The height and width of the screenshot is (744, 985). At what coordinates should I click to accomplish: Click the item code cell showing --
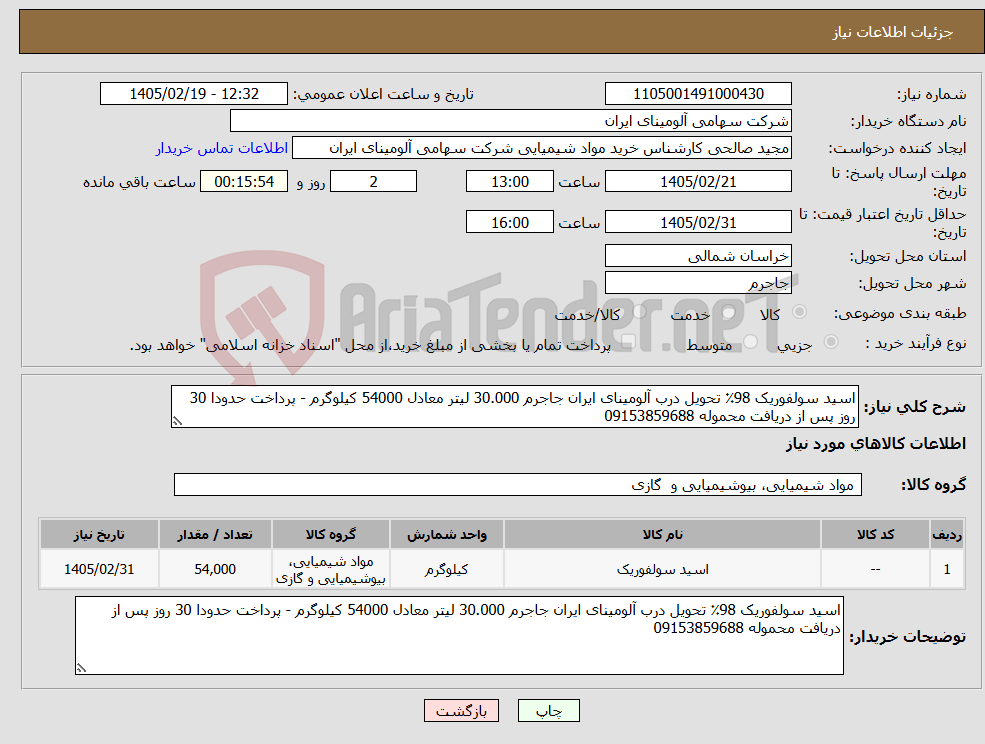click(875, 569)
